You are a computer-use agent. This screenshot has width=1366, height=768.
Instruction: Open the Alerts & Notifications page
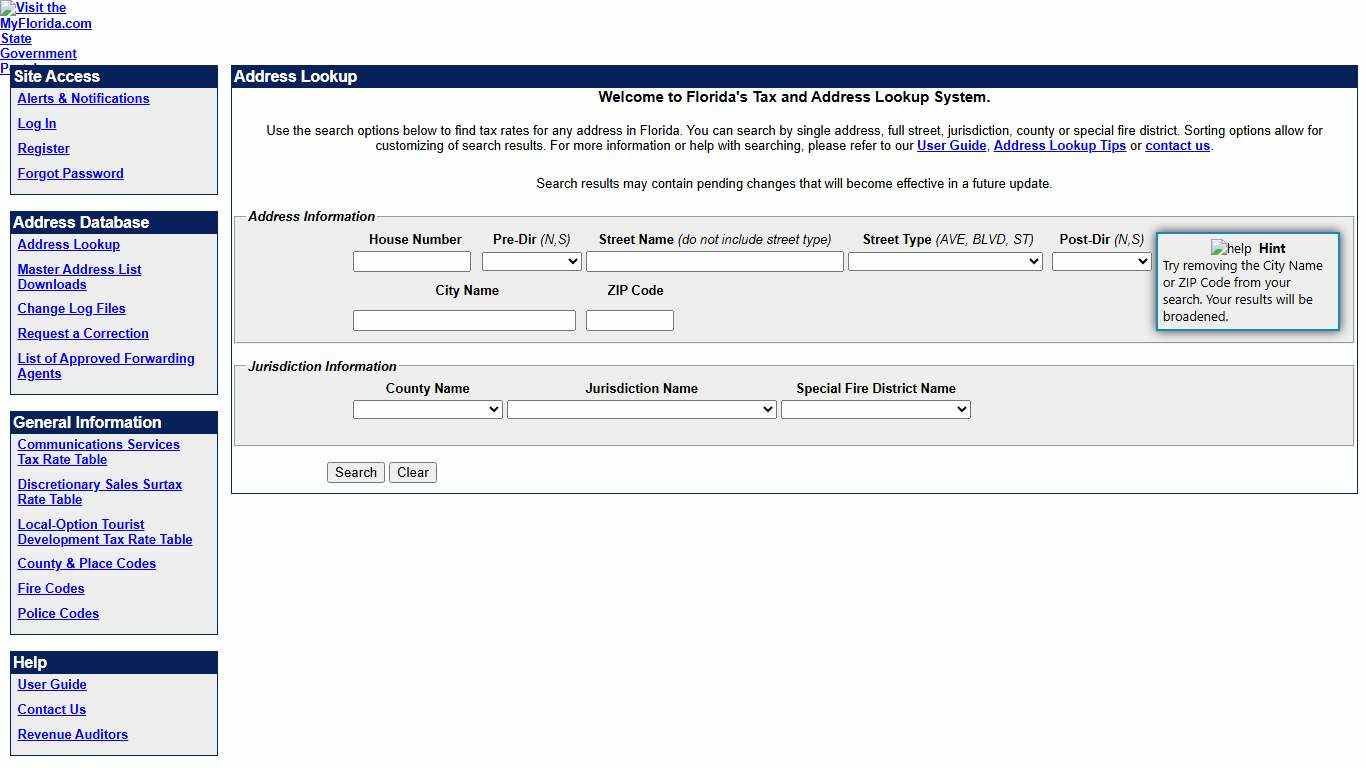coord(83,98)
